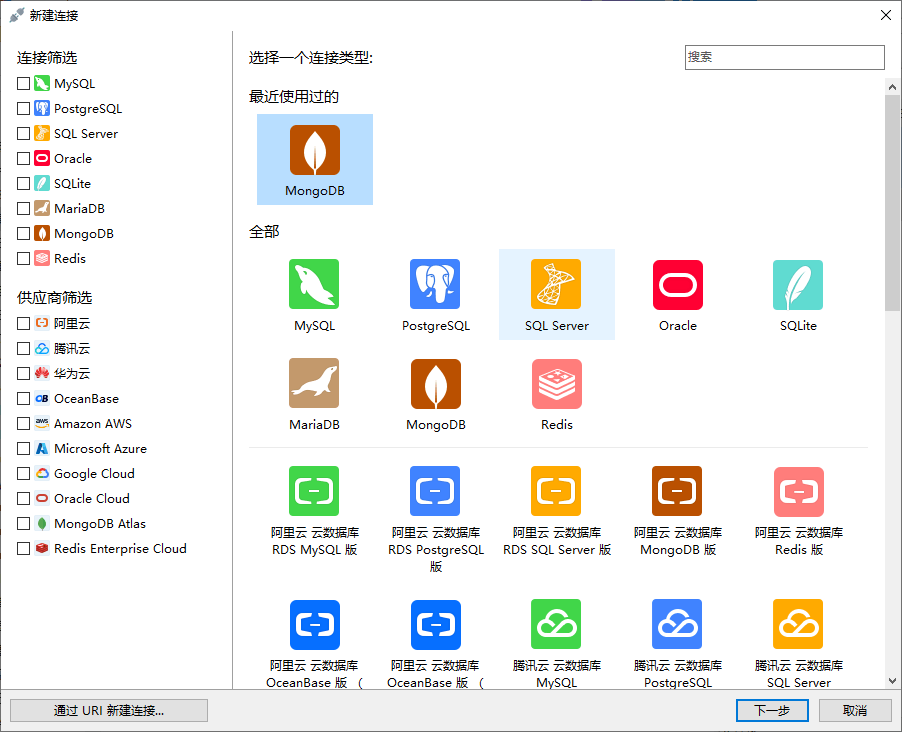Check the Amazon AWS vendor filter
Screen dimensions: 902x732
click(x=23, y=423)
